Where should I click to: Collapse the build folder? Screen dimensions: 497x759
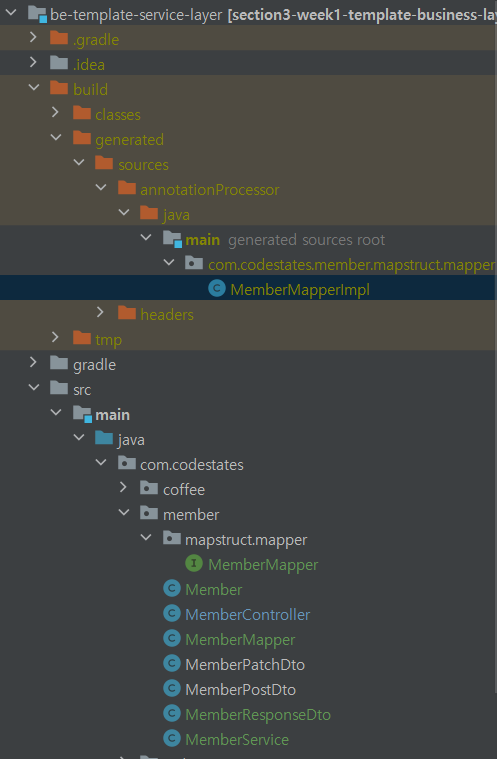pyautogui.click(x=34, y=87)
